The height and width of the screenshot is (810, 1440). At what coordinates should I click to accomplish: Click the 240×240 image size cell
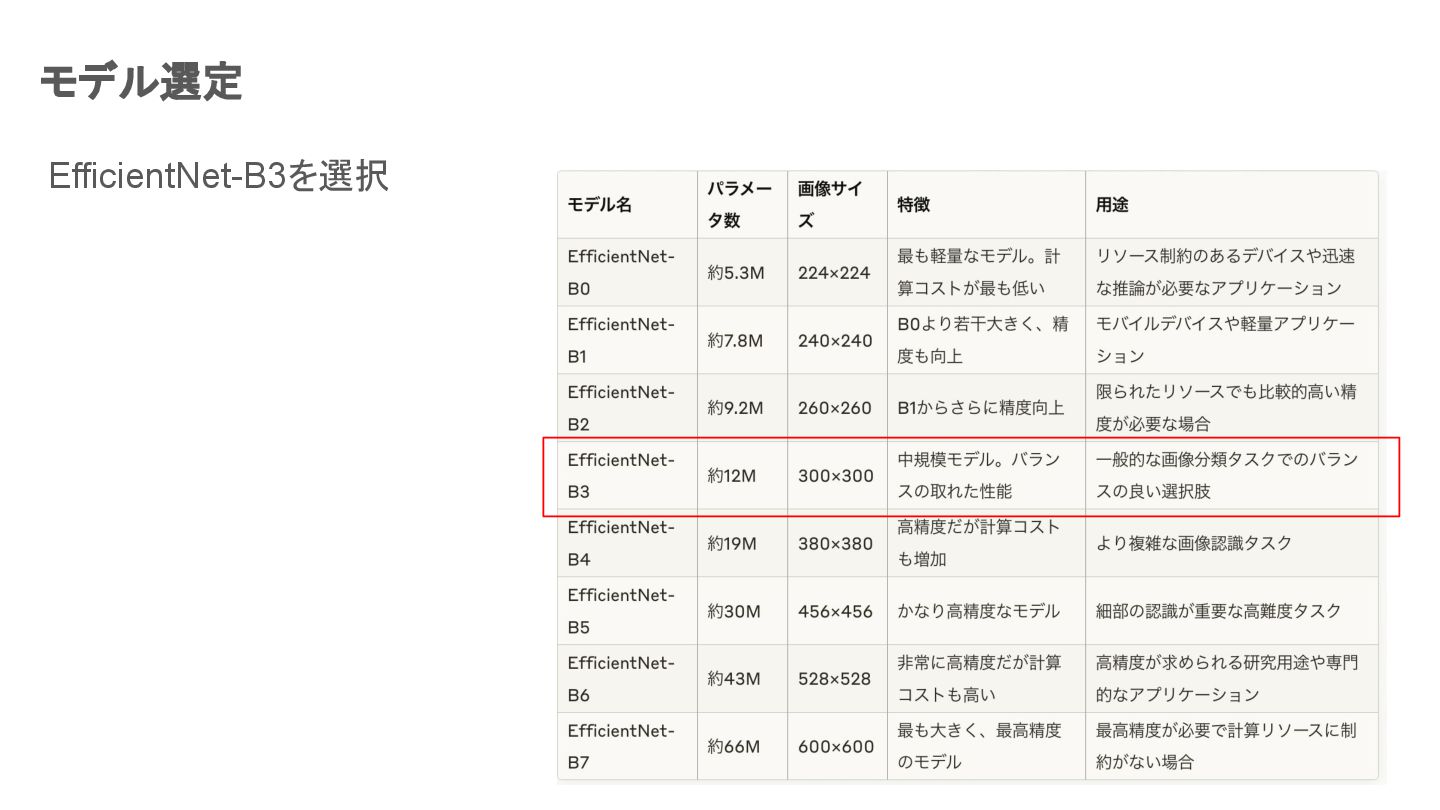pyautogui.click(x=835, y=340)
